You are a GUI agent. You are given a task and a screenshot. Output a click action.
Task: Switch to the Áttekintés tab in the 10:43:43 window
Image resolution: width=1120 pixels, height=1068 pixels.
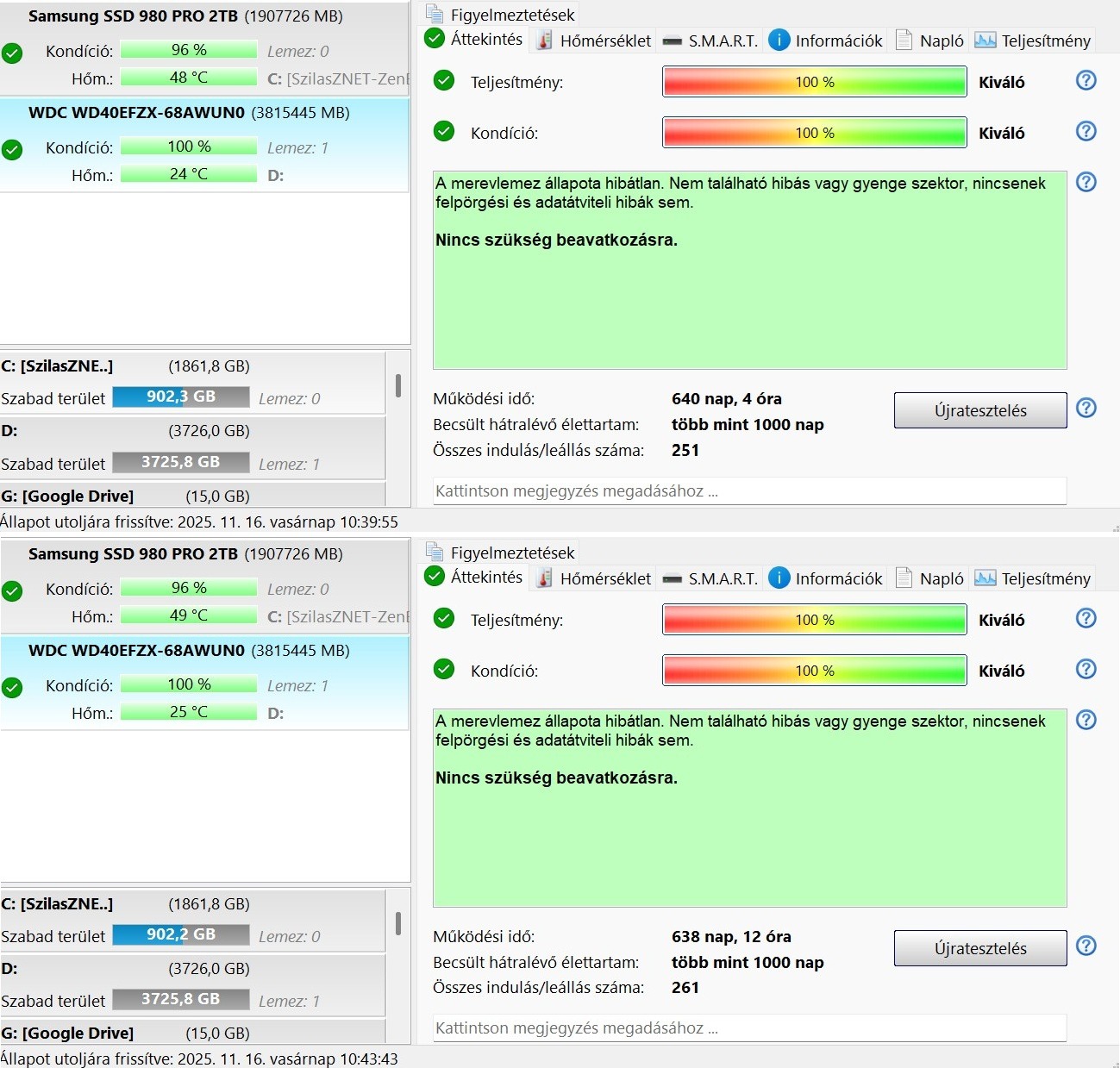tap(474, 577)
